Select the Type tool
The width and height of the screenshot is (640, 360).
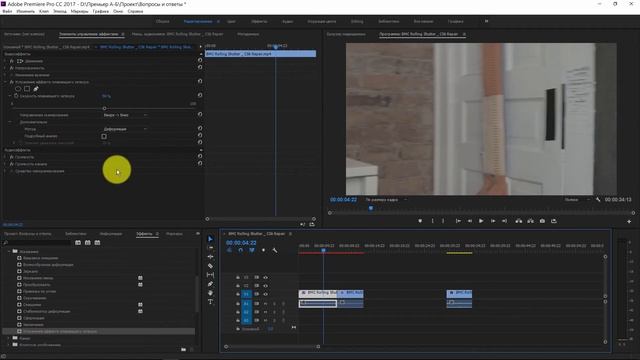coord(210,302)
